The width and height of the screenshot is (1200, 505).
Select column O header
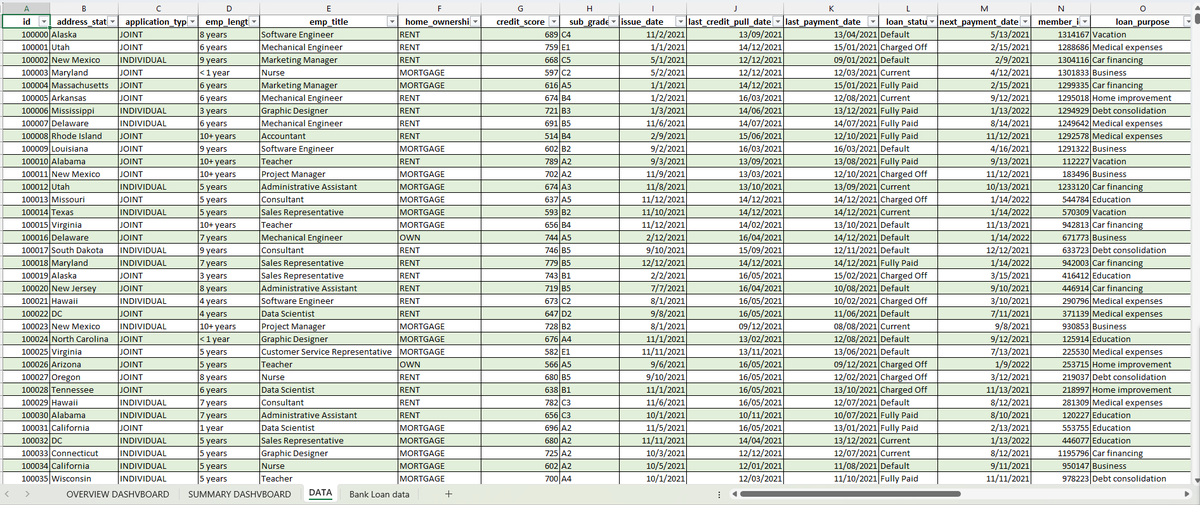pyautogui.click(x=1142, y=7)
